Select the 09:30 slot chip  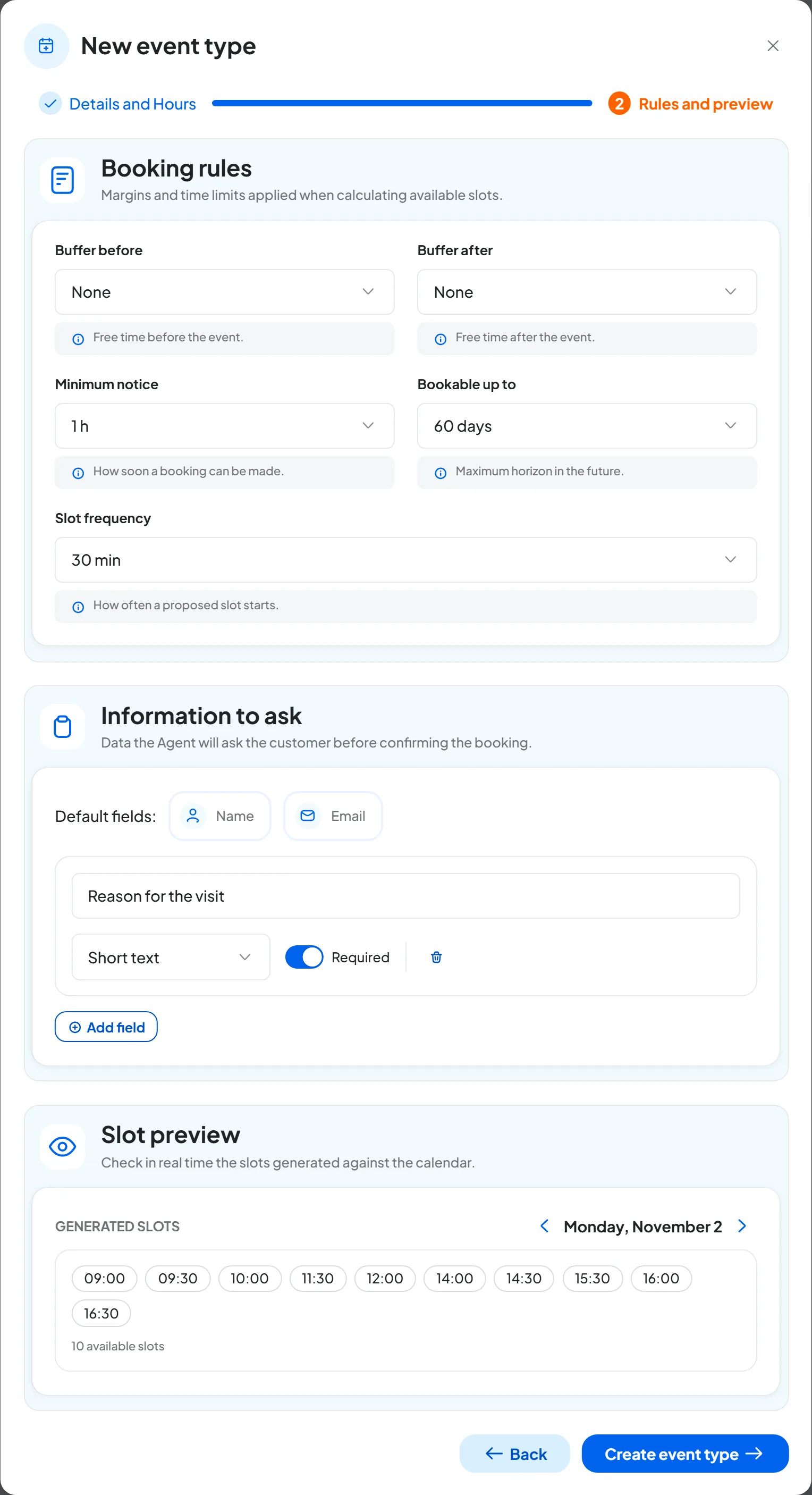coord(178,1279)
